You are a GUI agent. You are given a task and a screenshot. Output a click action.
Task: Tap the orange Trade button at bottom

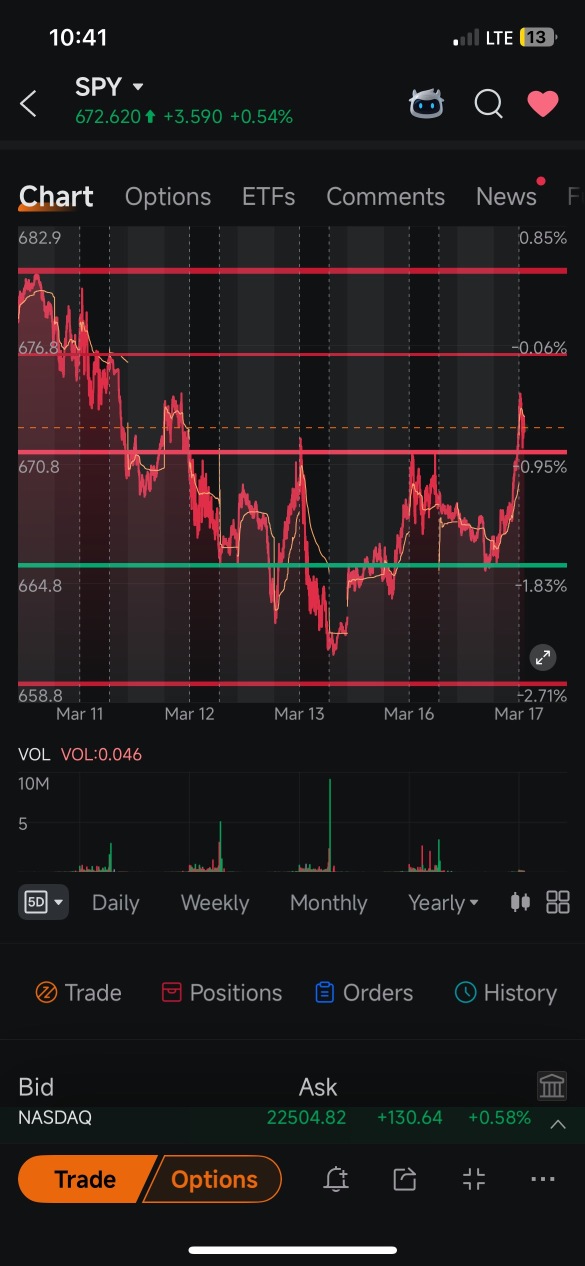(85, 1180)
